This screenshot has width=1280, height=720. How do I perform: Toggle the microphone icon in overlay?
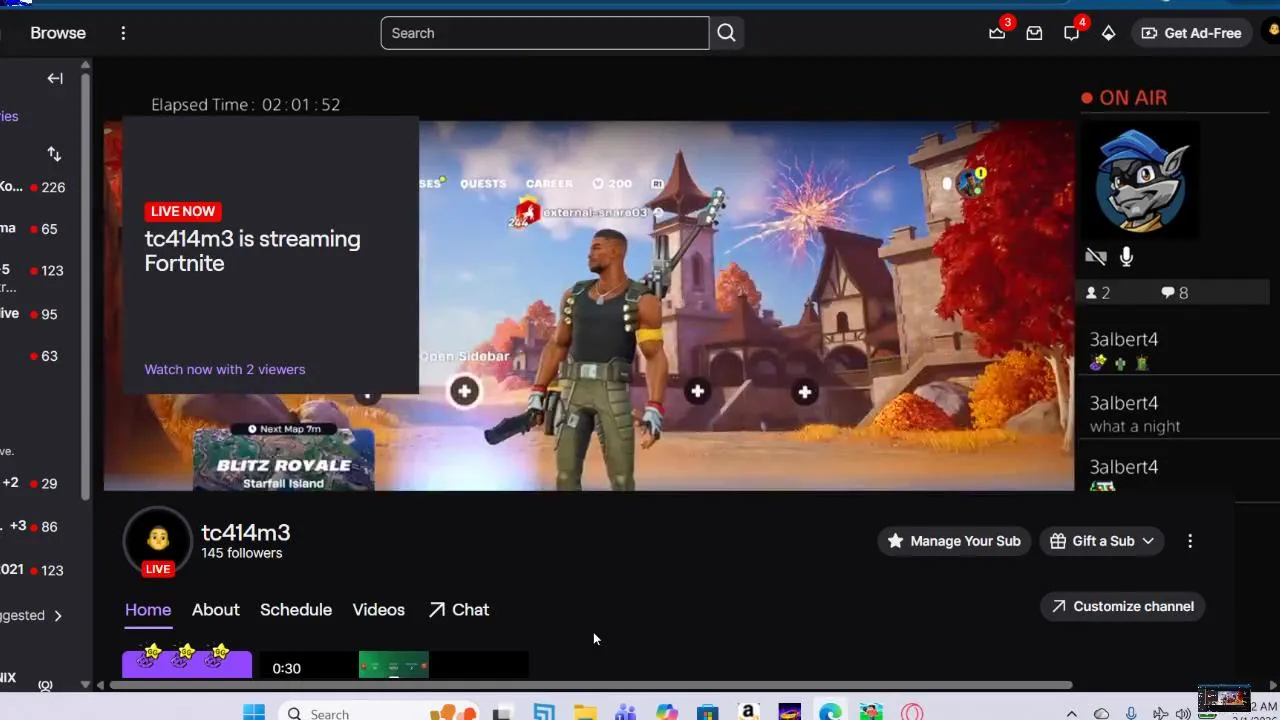[x=1126, y=257]
